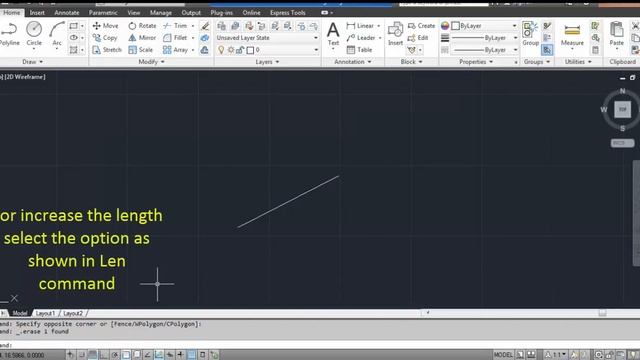Toggle Ortho Mode in status bar
The width and height of the screenshot is (640, 360).
(x=104, y=355)
